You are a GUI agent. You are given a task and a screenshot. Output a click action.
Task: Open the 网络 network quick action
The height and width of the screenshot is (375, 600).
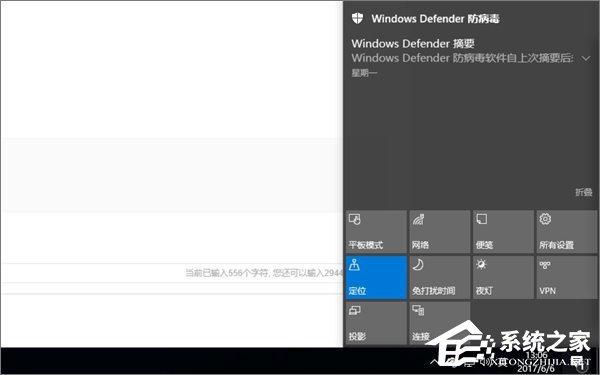point(440,232)
